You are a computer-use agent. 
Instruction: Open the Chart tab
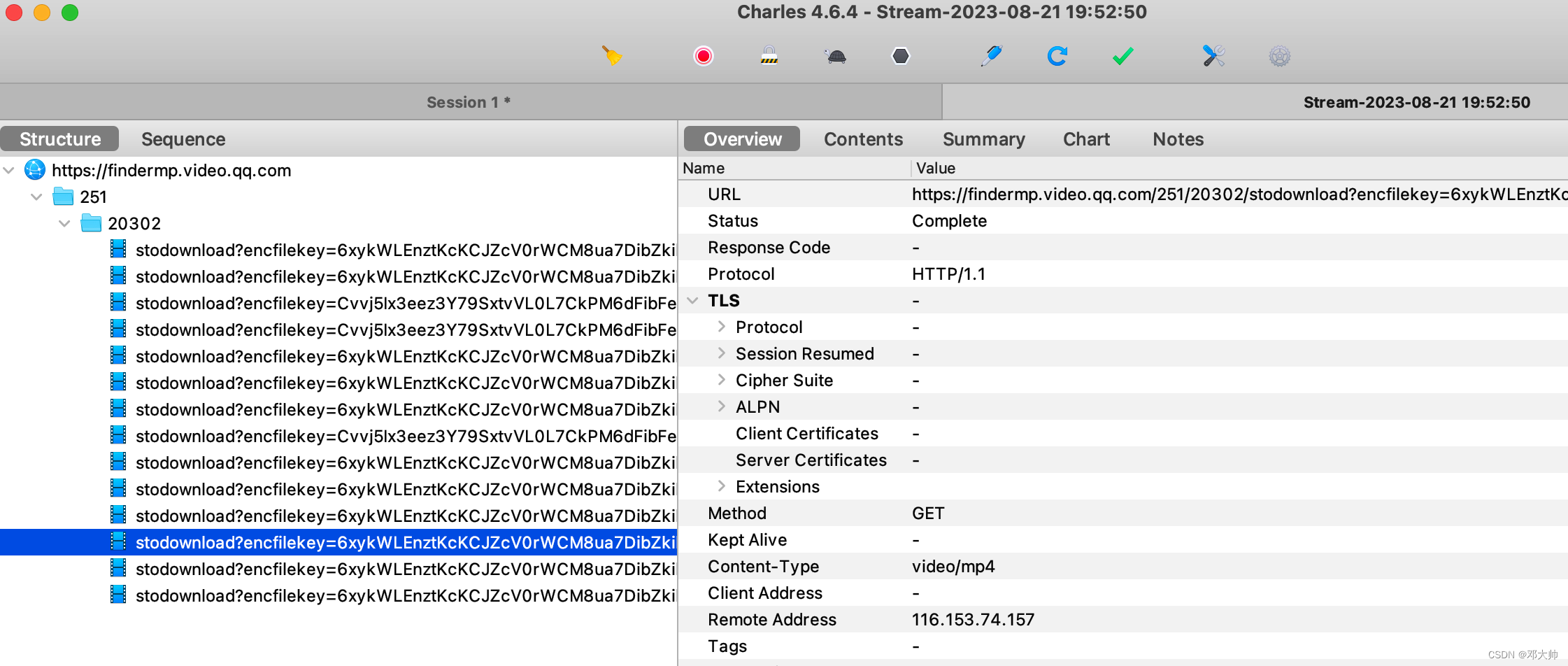coord(1086,139)
